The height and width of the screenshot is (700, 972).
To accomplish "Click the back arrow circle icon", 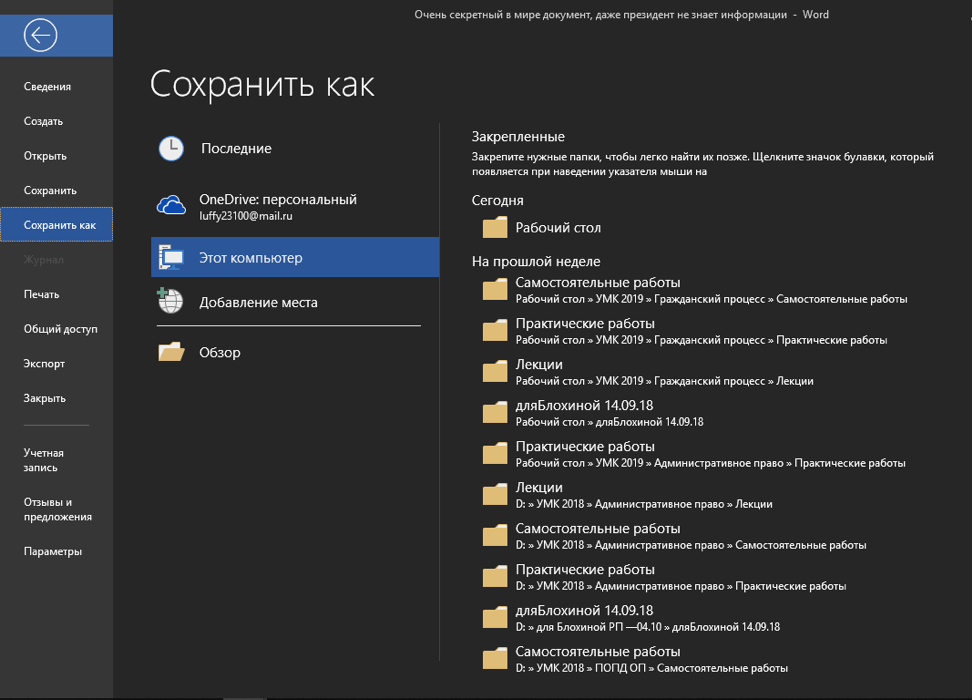I will [40, 35].
